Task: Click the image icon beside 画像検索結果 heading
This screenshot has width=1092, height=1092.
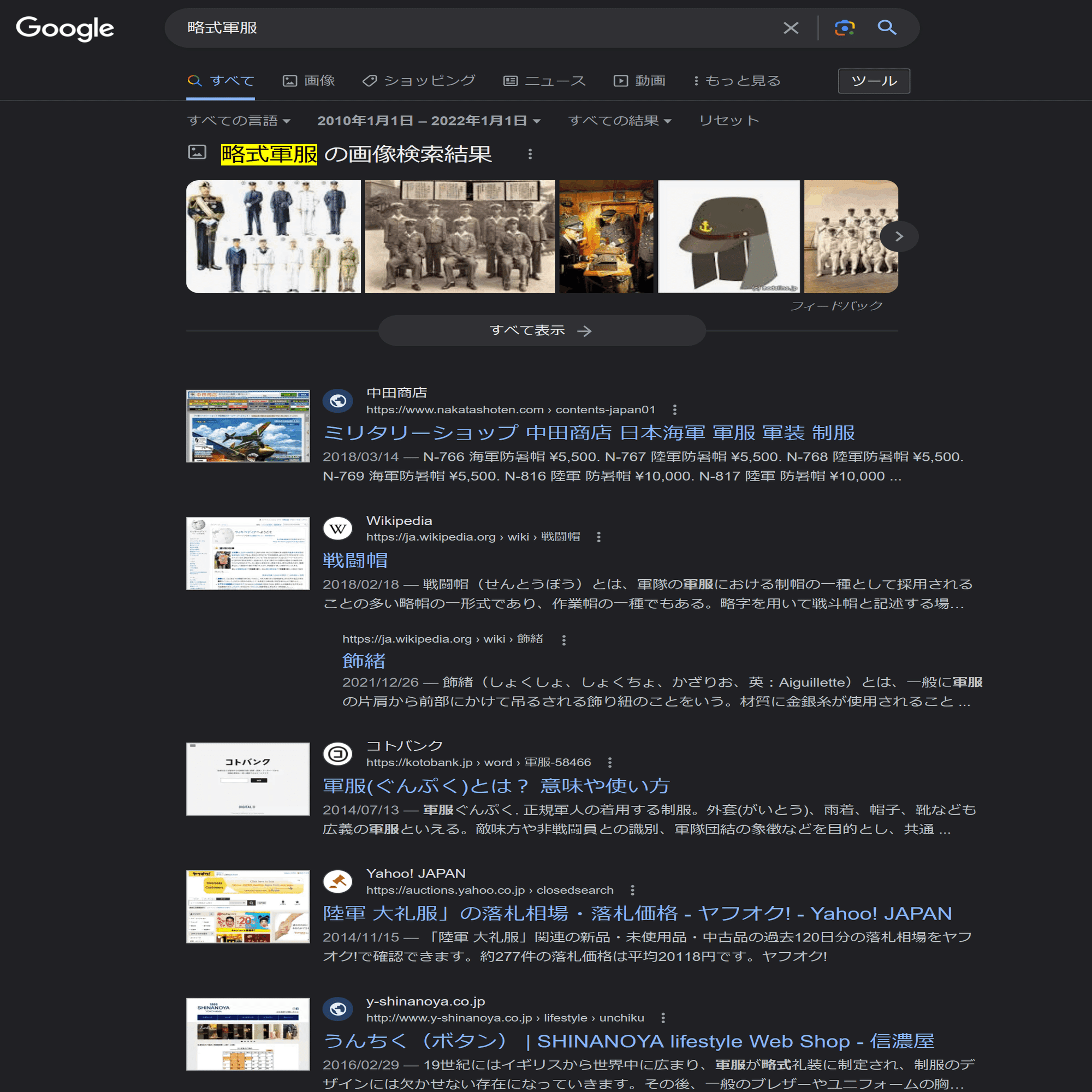Action: 197,152
